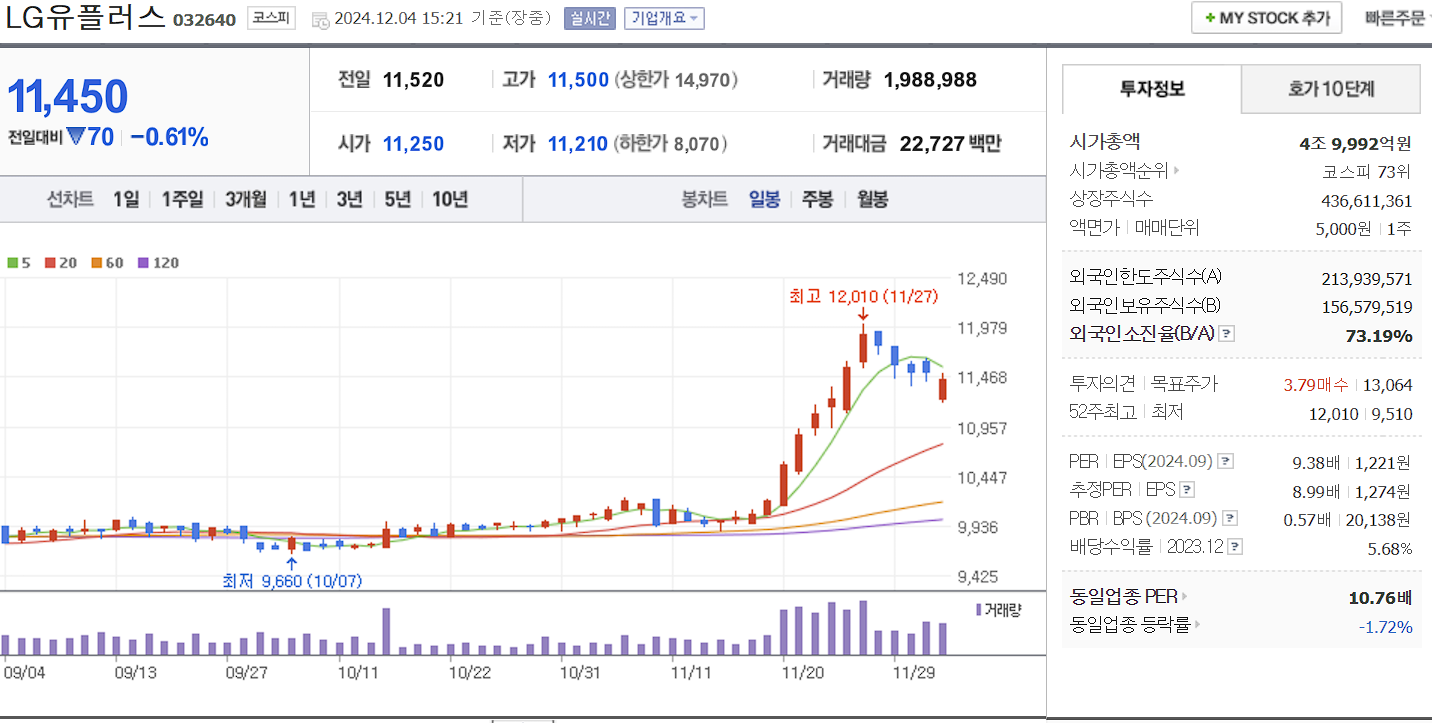Click the LG유플러스 stock name heading
The image size is (1432, 723).
pyautogui.click(x=86, y=18)
